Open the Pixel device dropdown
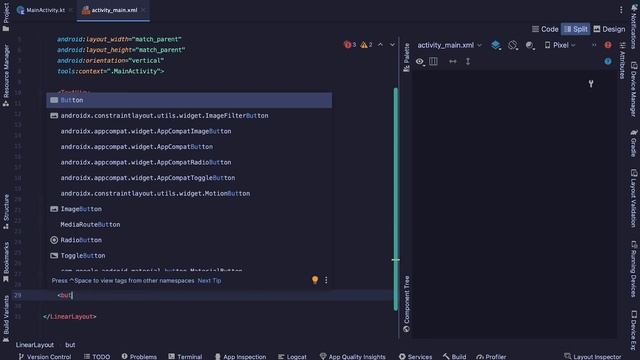 (560, 45)
